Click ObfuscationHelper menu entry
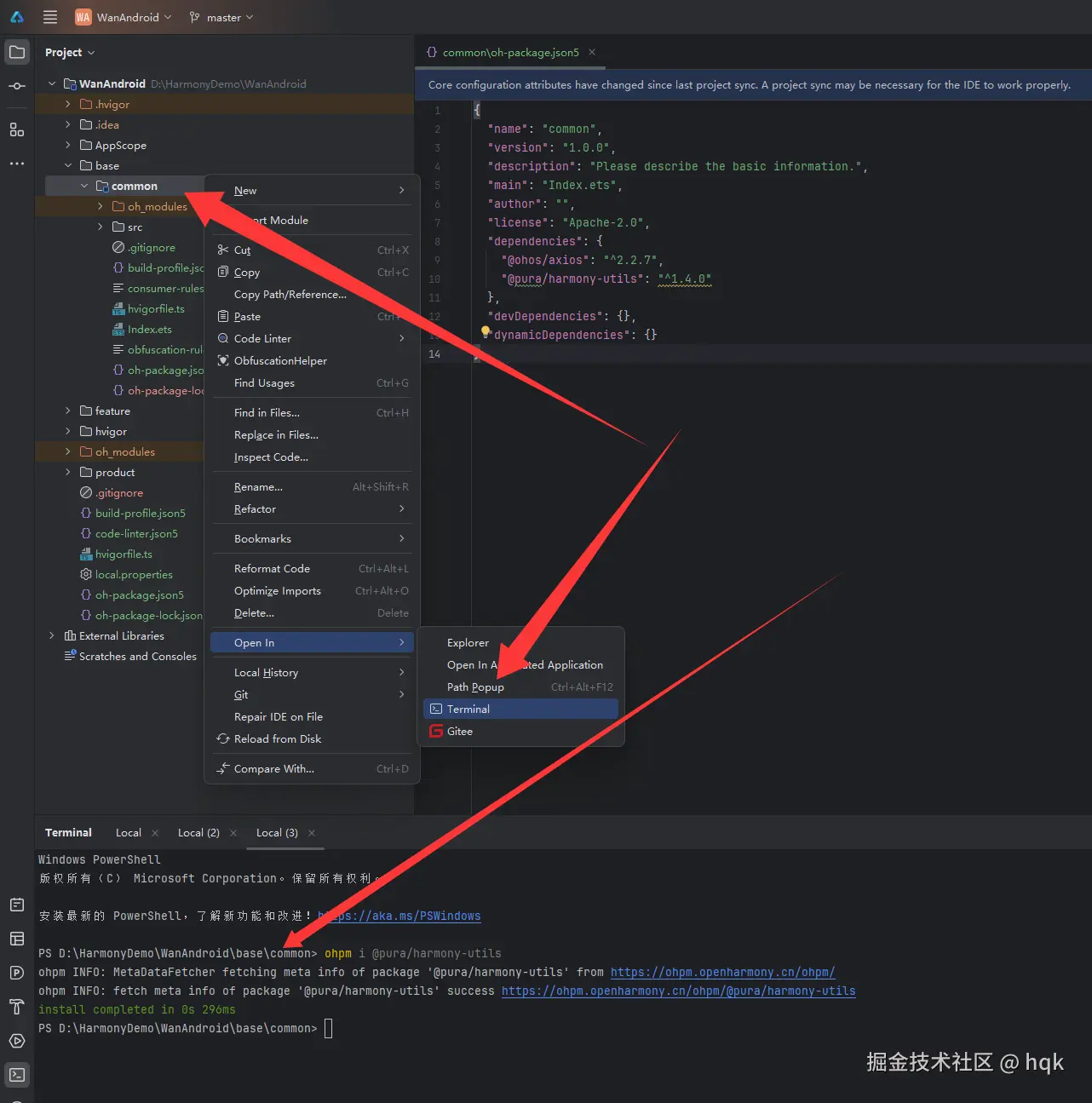1092x1103 pixels. click(x=311, y=360)
